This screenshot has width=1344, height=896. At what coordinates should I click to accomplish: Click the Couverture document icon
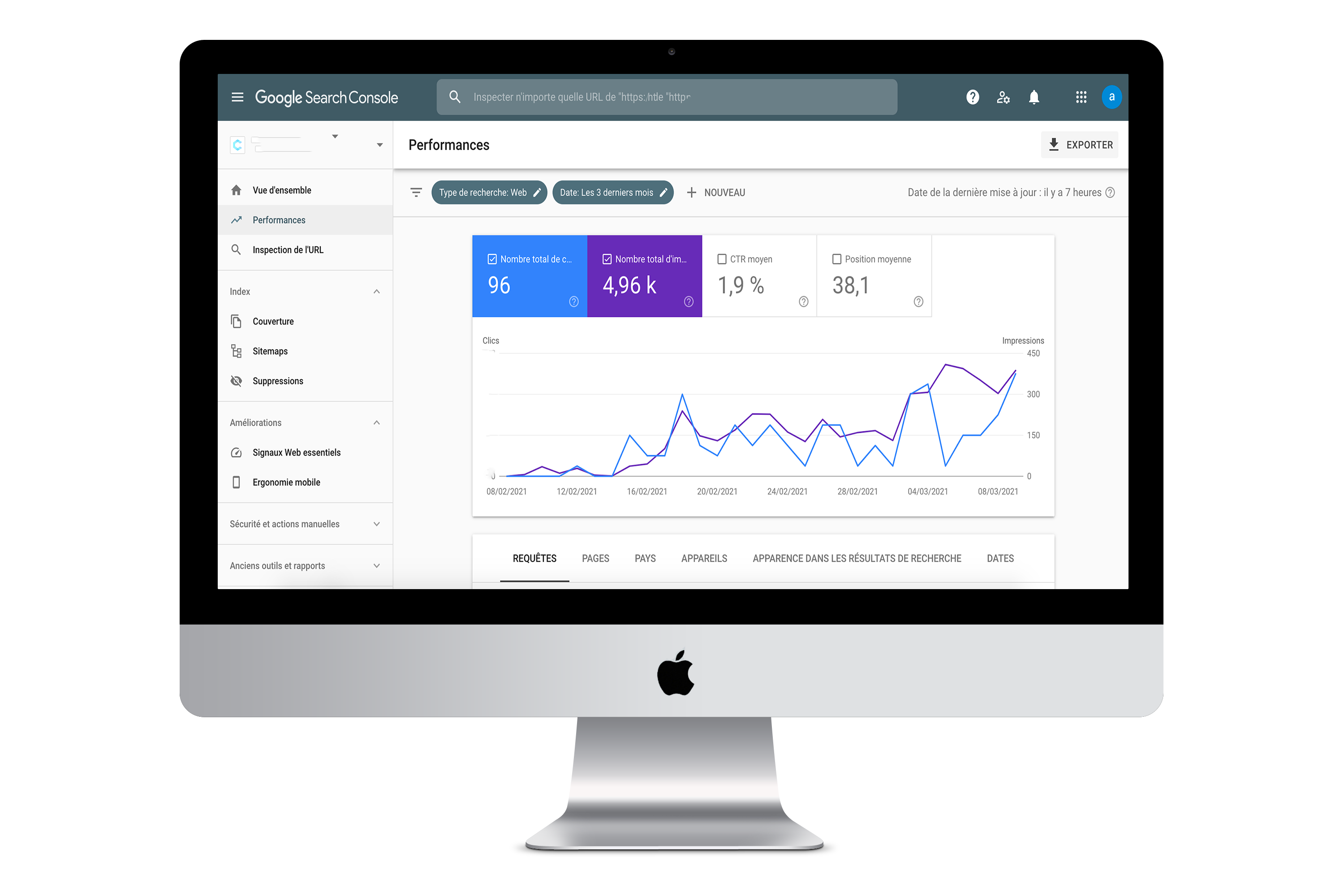(236, 321)
